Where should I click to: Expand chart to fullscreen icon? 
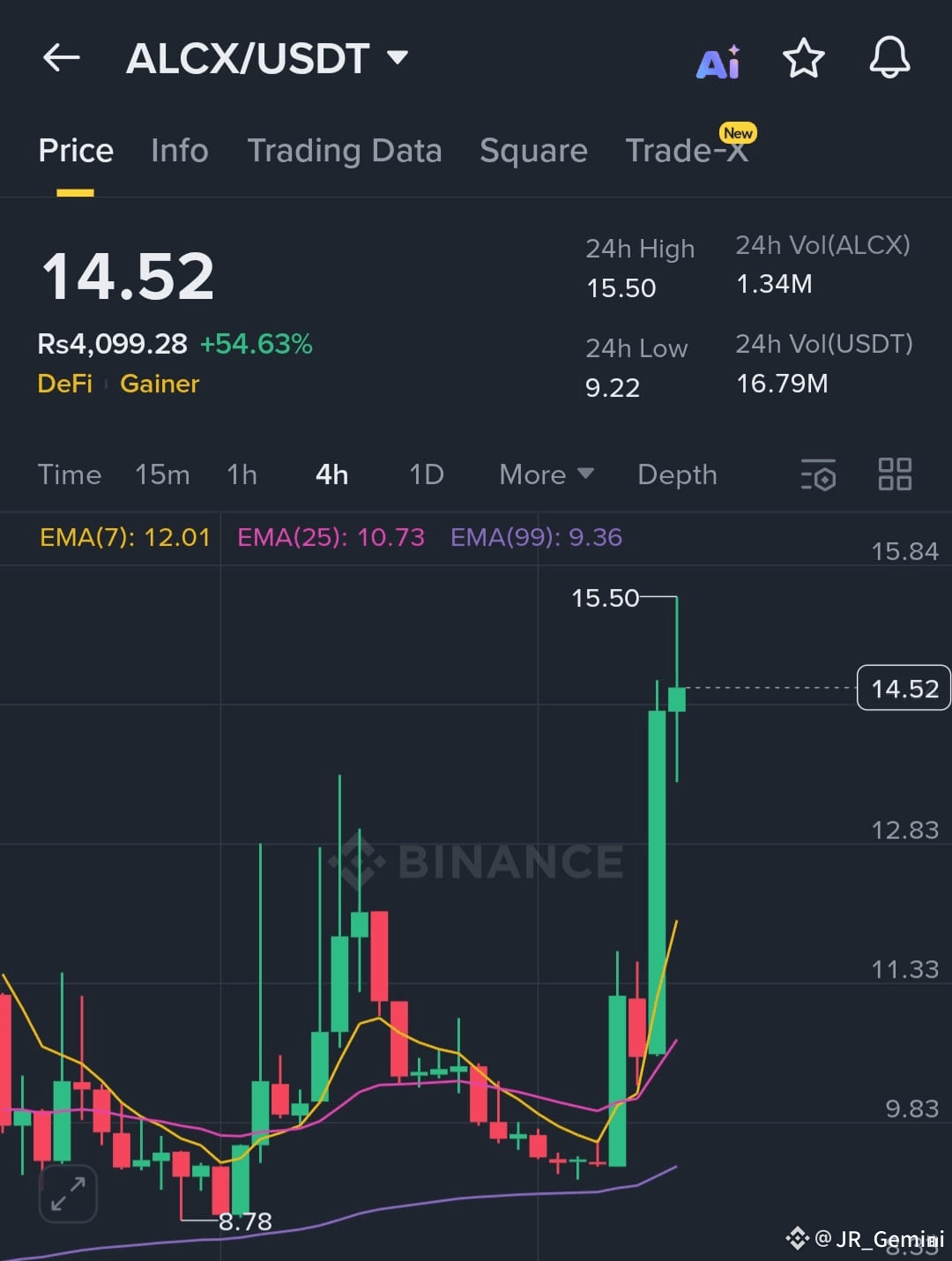68,1194
